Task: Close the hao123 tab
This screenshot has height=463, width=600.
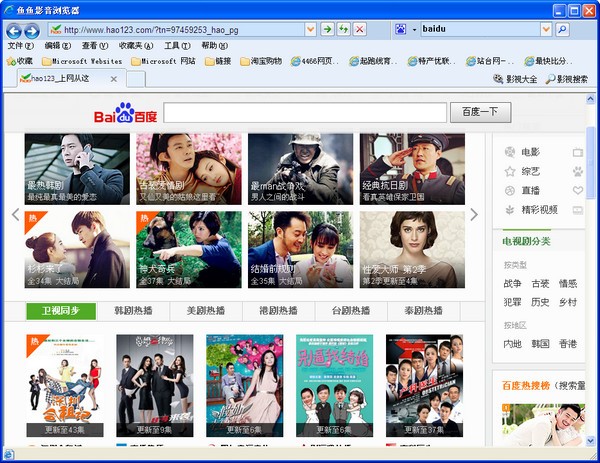Action: coord(113,79)
